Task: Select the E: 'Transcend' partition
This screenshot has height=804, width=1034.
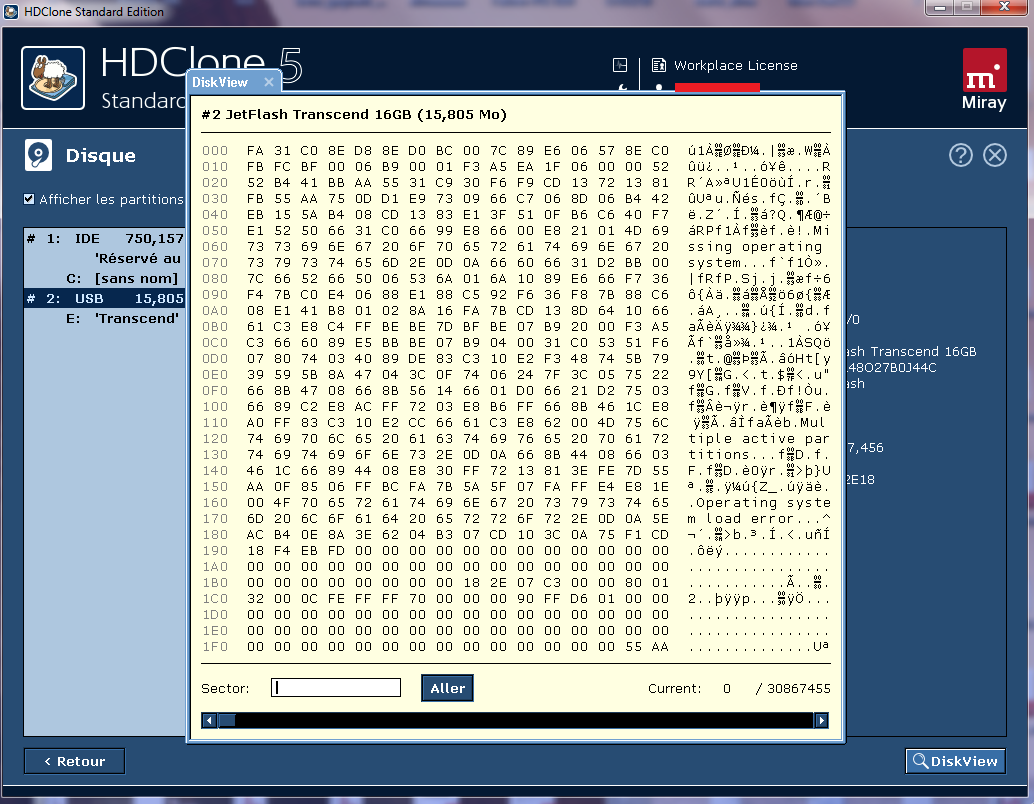Action: coord(105,318)
